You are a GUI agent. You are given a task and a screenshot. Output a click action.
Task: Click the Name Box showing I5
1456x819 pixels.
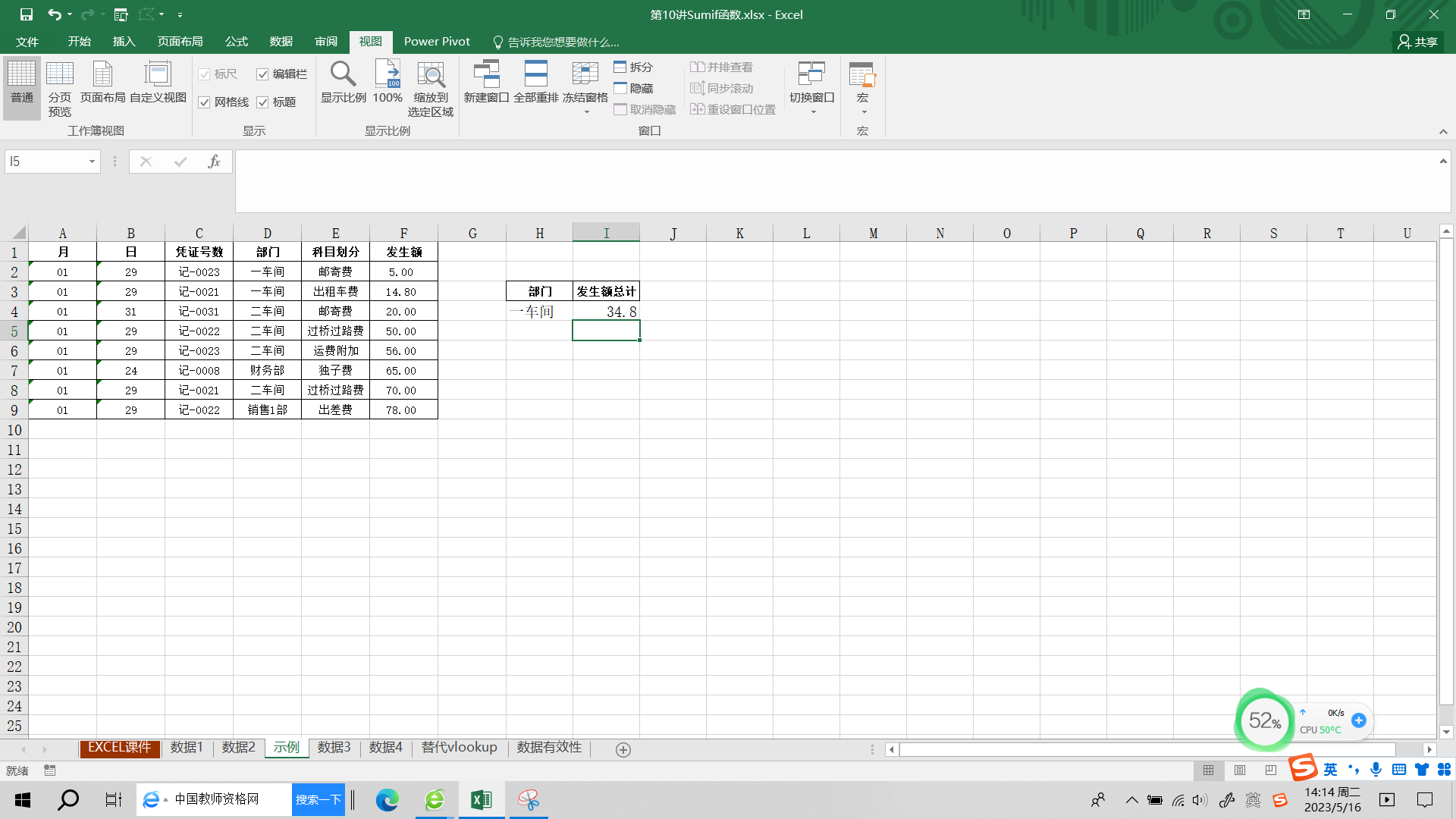45,162
